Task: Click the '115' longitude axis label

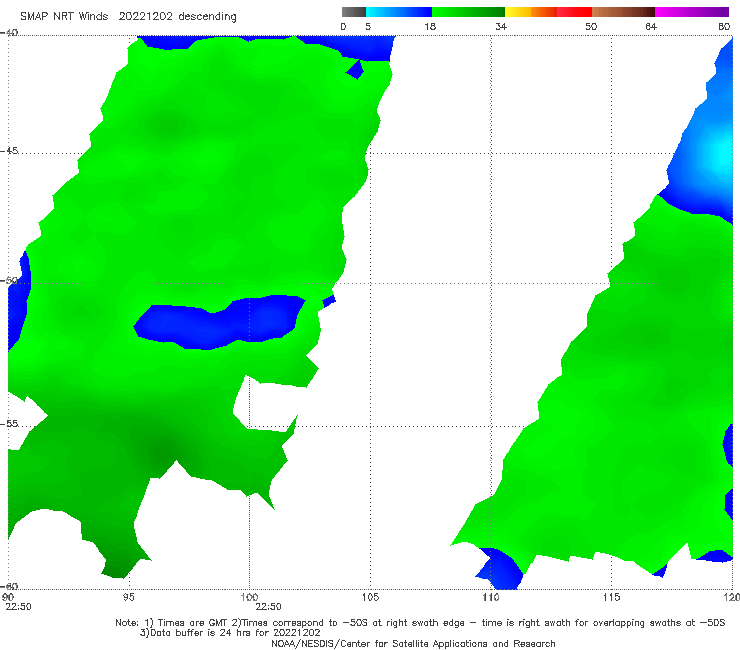Action: pos(612,597)
